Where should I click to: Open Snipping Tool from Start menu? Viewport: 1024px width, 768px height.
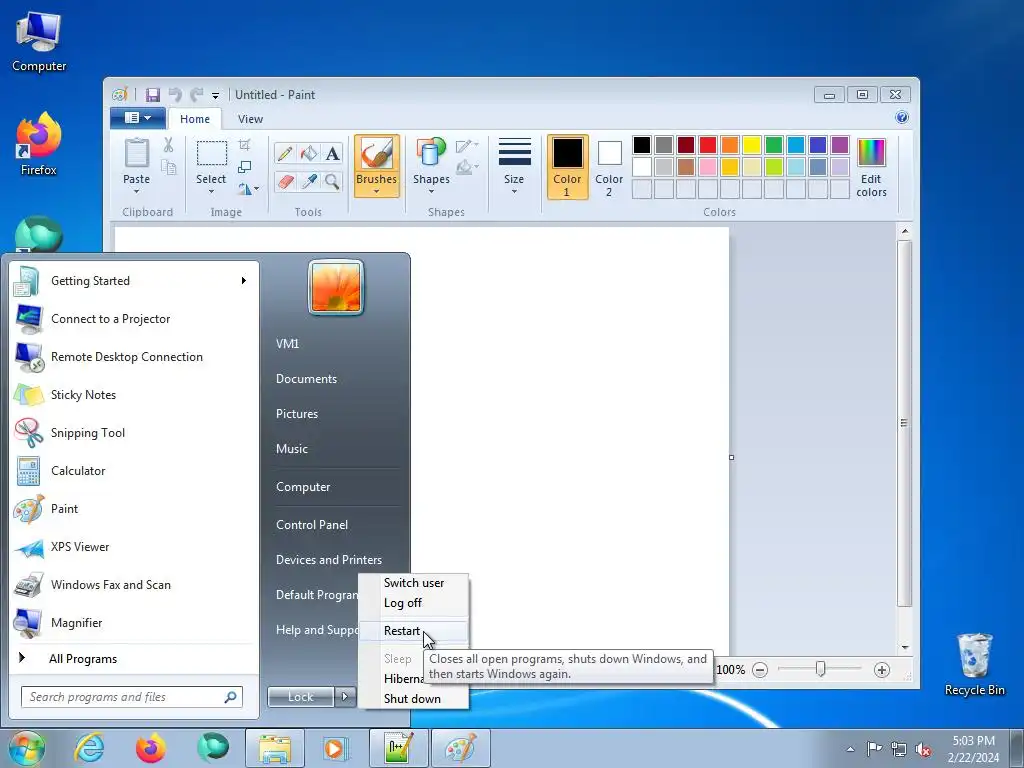135,433
